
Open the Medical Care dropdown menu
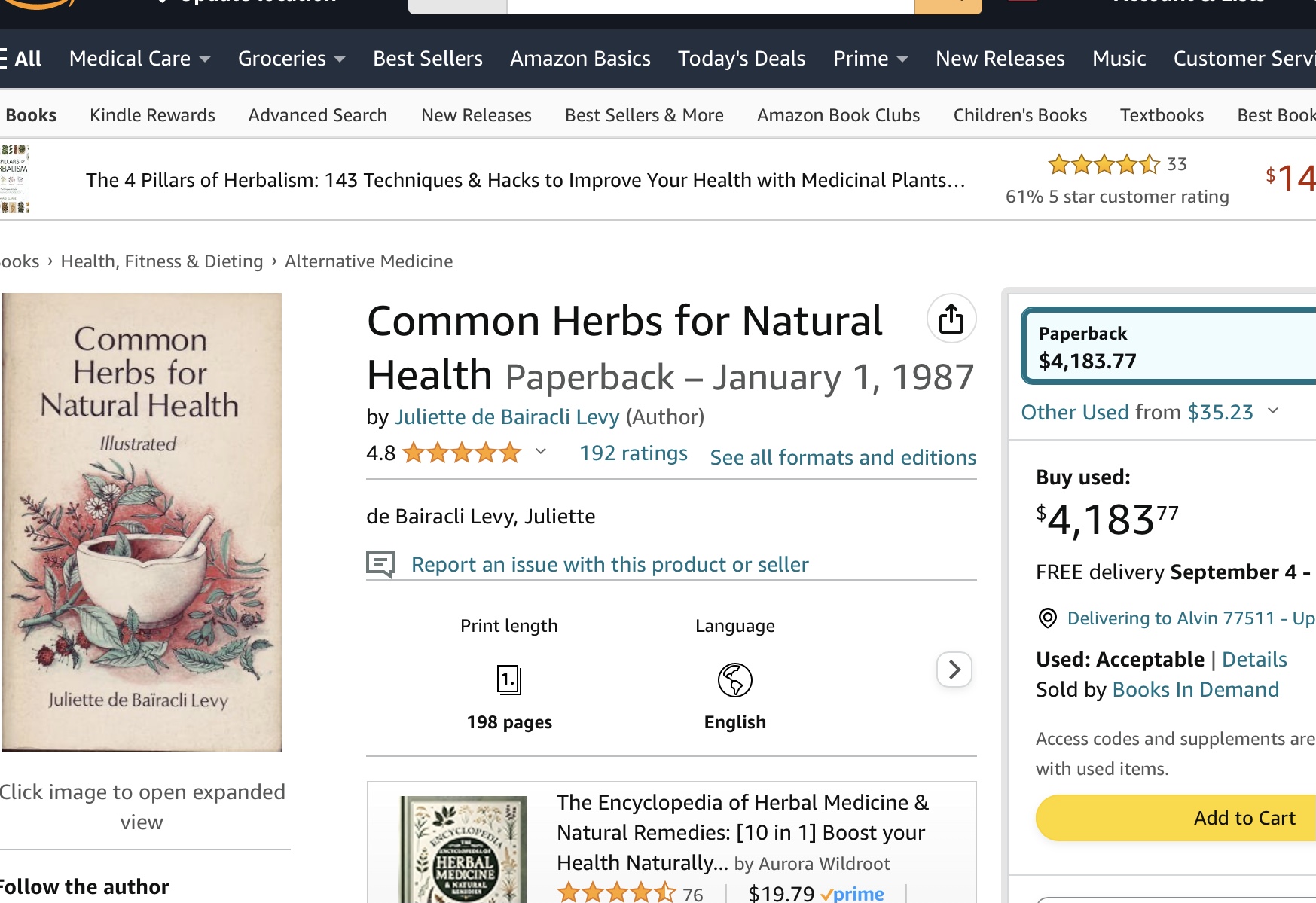click(x=139, y=59)
